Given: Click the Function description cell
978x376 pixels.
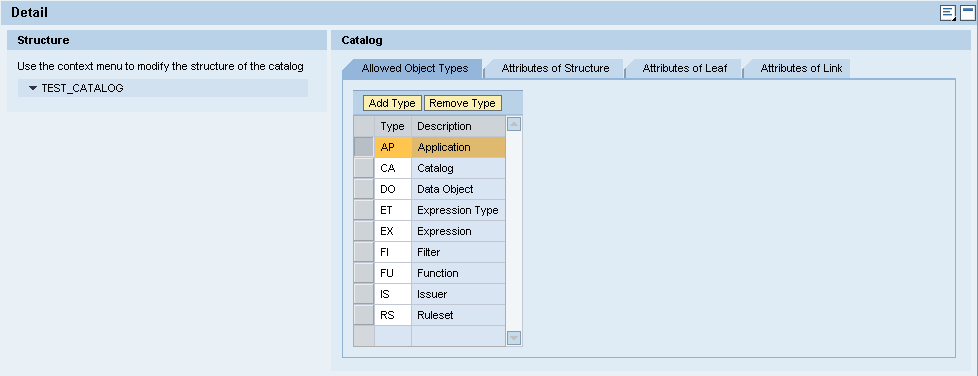Looking at the screenshot, I should (458, 273).
